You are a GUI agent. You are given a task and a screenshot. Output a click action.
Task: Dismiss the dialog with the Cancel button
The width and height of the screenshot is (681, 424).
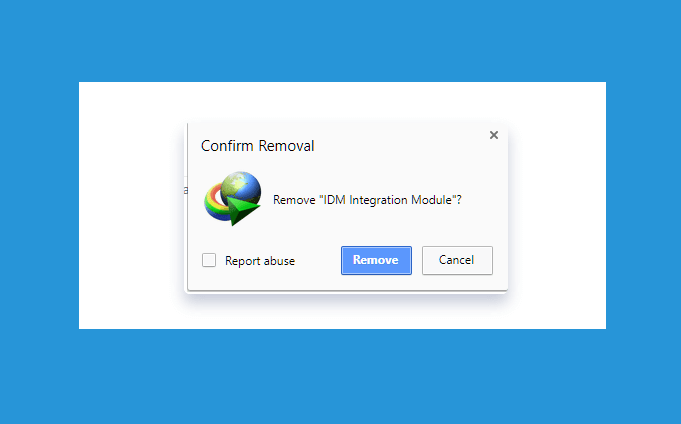pyautogui.click(x=457, y=260)
